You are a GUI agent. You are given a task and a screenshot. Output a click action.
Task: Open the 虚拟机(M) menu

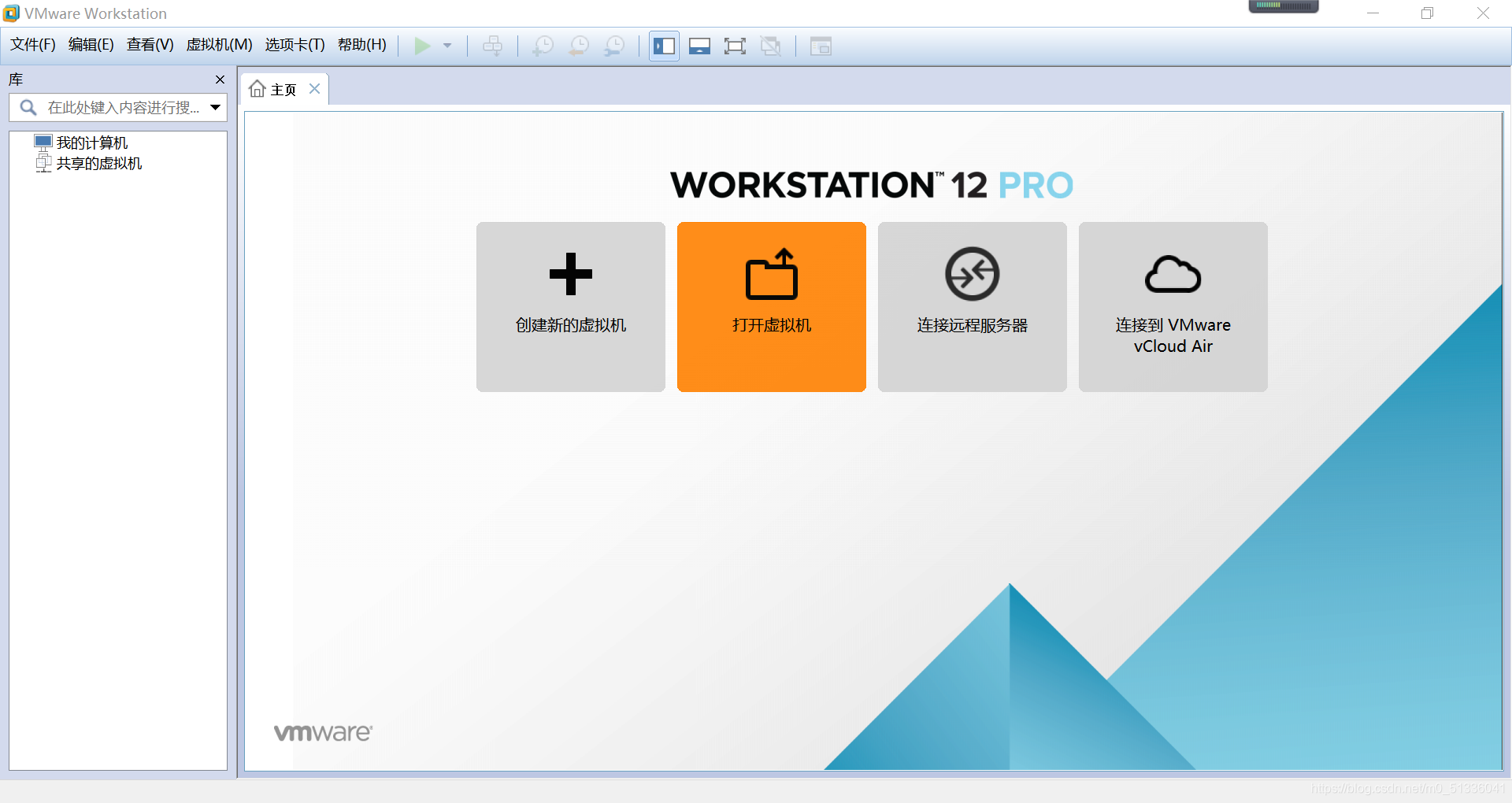tap(219, 45)
